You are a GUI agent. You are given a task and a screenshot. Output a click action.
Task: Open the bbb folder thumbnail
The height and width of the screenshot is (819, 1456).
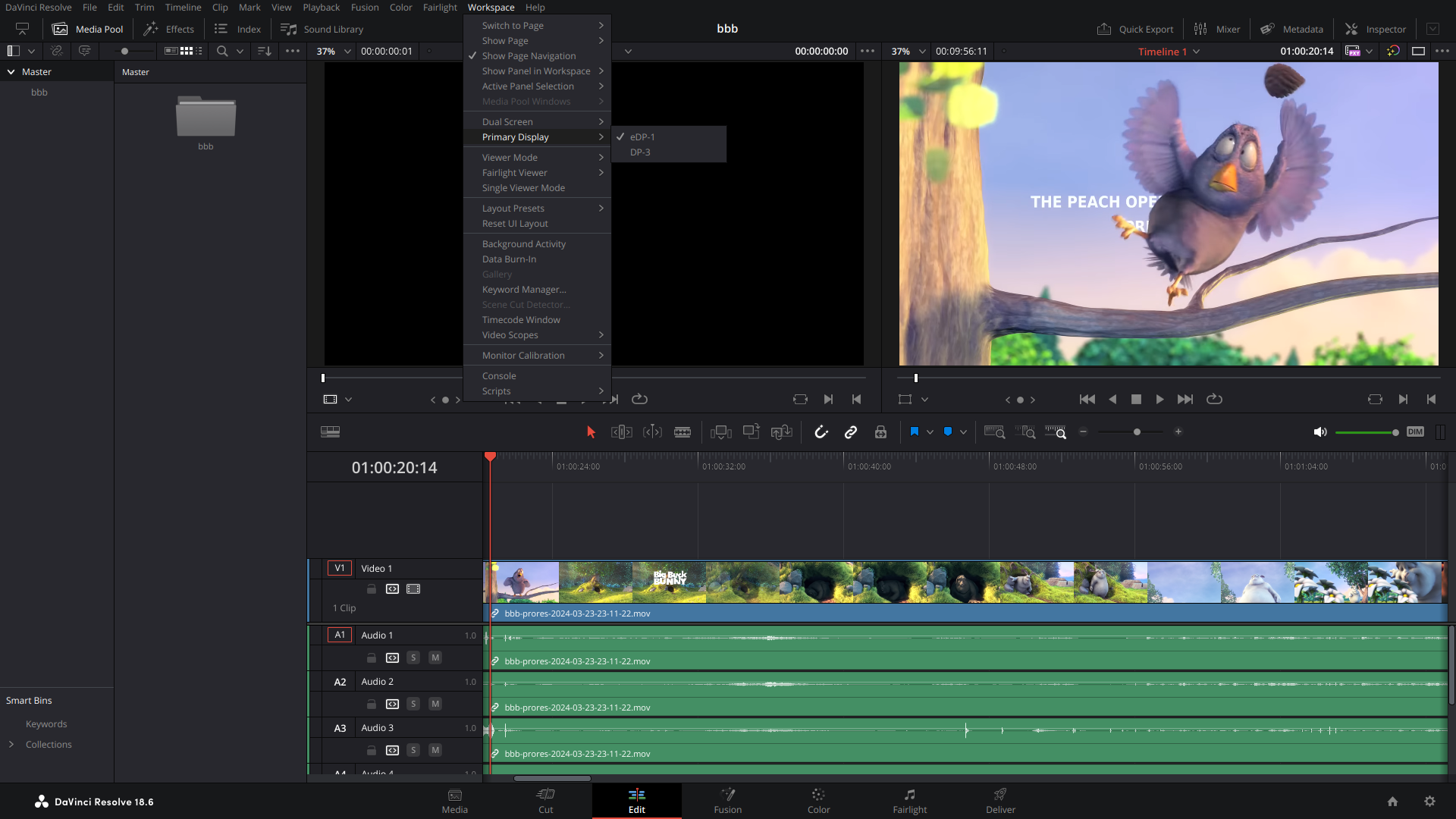[x=206, y=116]
